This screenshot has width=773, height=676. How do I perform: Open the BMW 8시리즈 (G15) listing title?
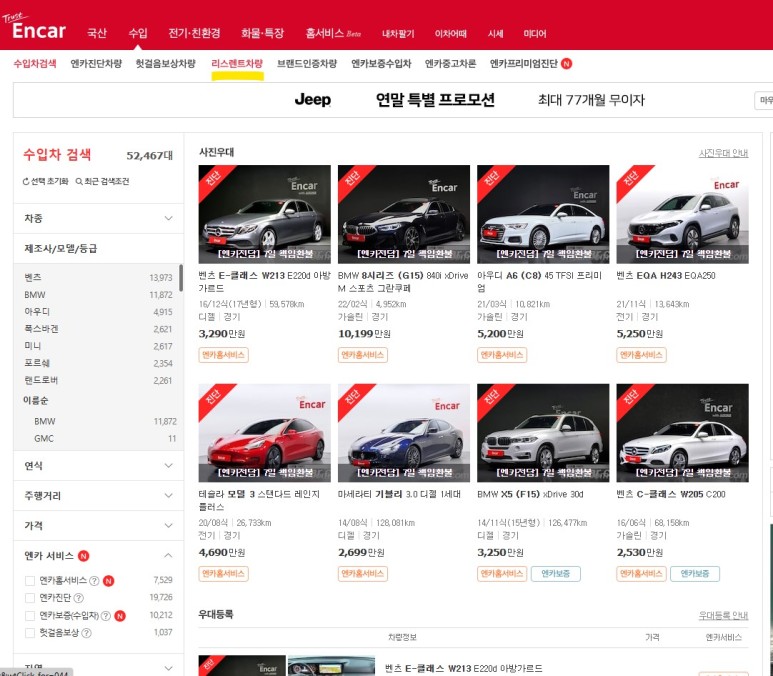click(403, 282)
